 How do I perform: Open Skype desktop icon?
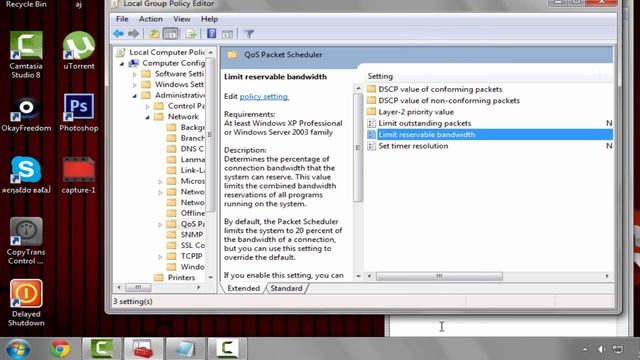(x=26, y=175)
